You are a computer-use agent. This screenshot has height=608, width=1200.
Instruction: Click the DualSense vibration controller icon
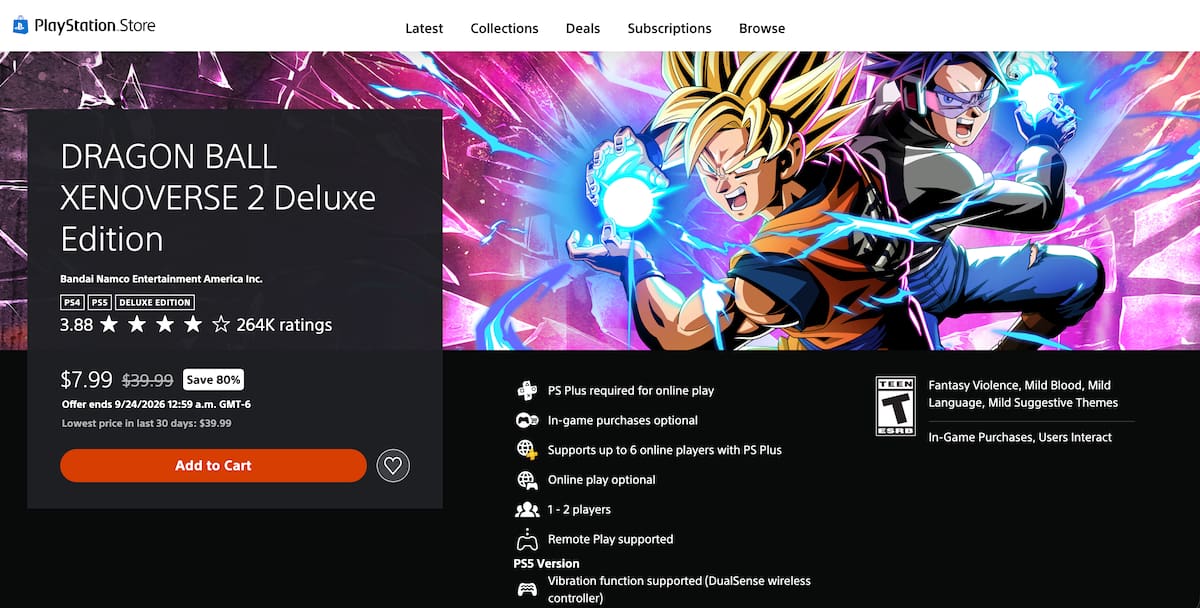tap(527, 589)
